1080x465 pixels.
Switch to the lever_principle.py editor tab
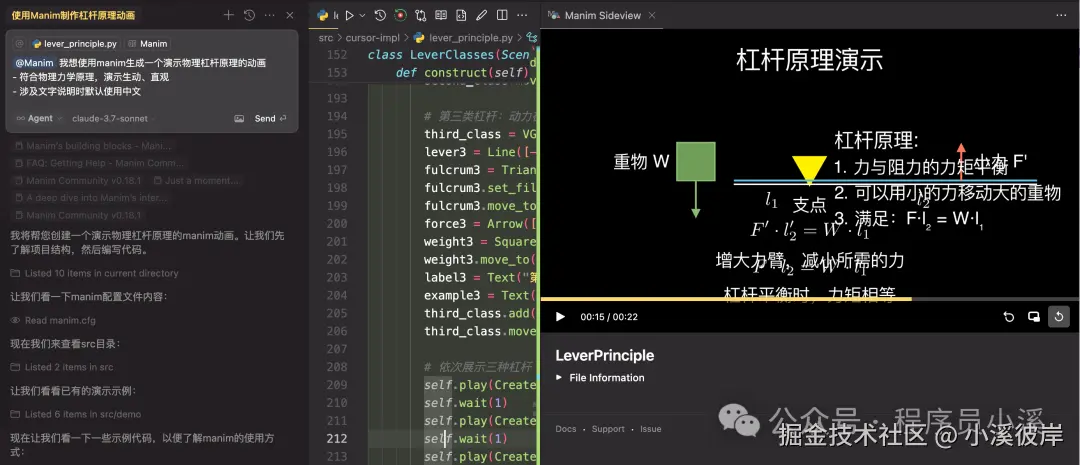(327, 15)
